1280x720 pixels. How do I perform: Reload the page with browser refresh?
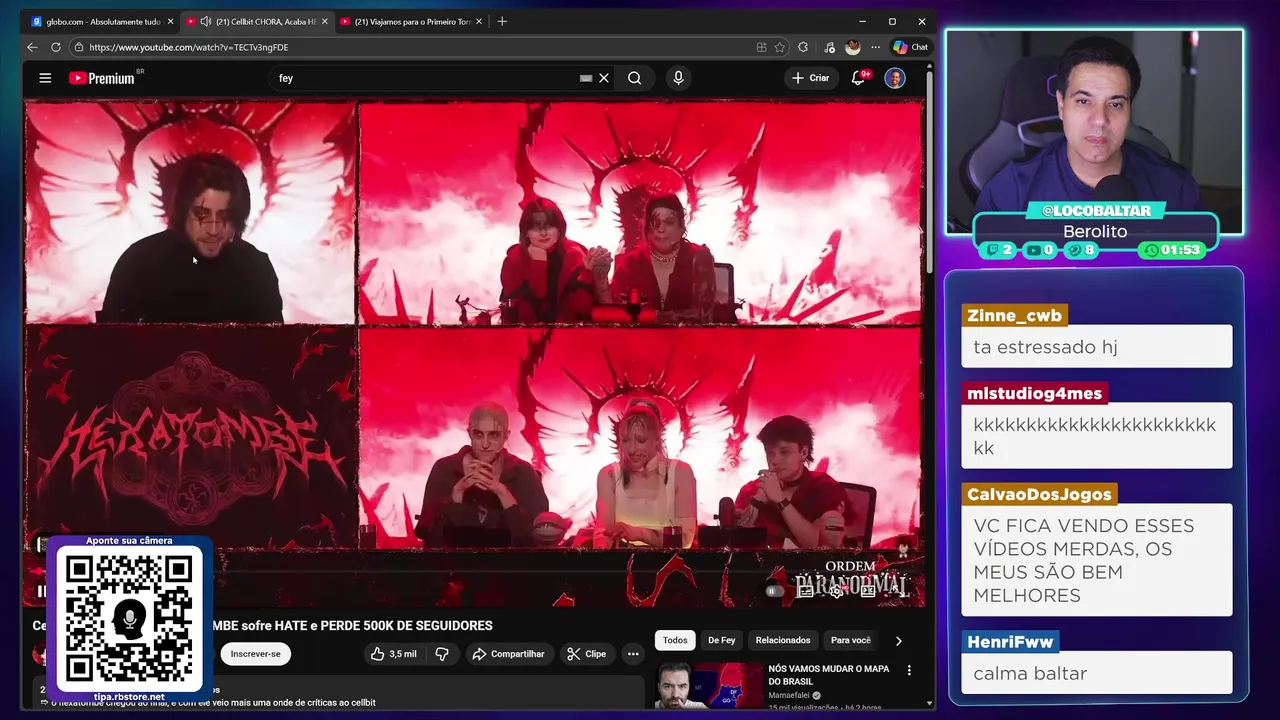coord(56,47)
